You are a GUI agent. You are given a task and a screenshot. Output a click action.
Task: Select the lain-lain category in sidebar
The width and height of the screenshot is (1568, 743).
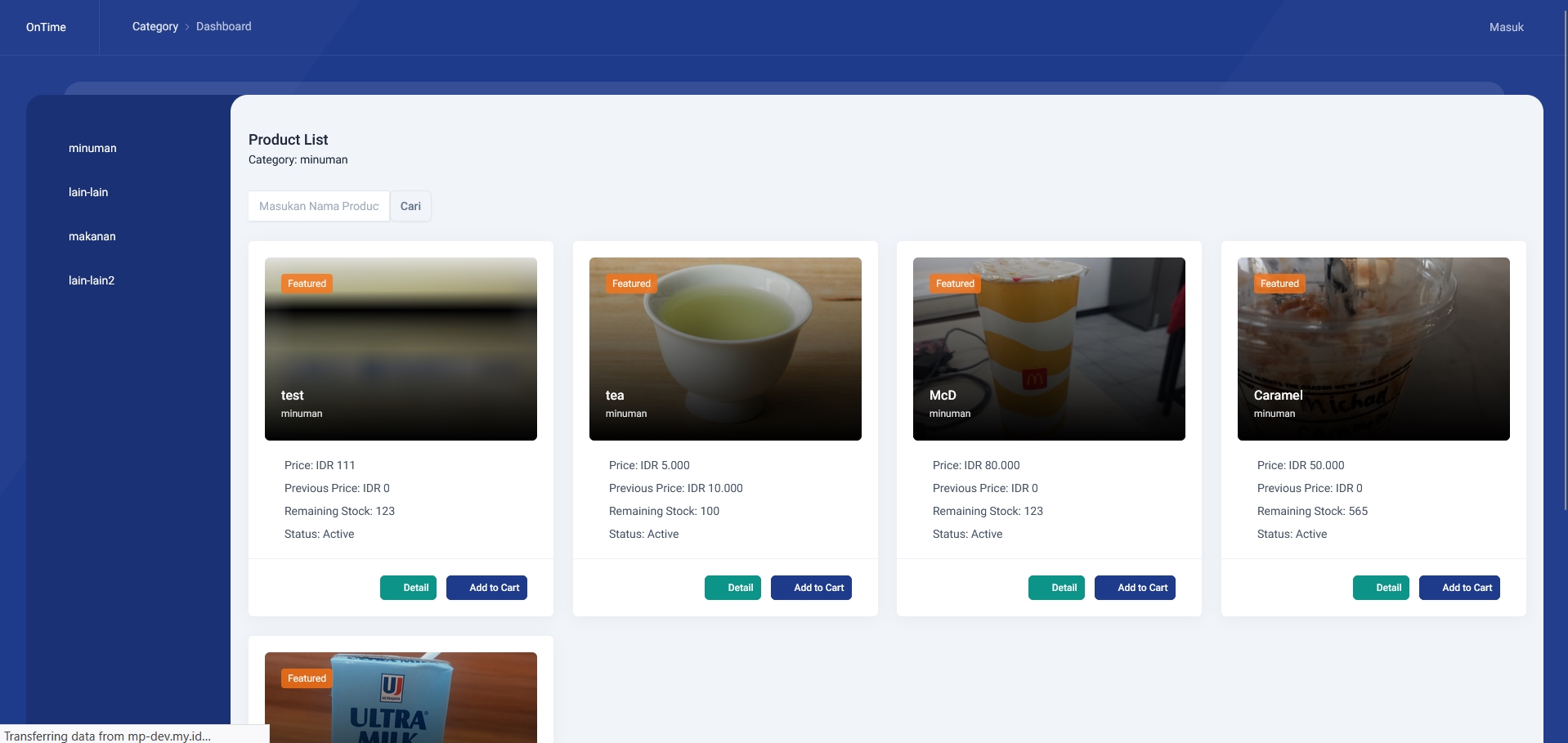[88, 192]
